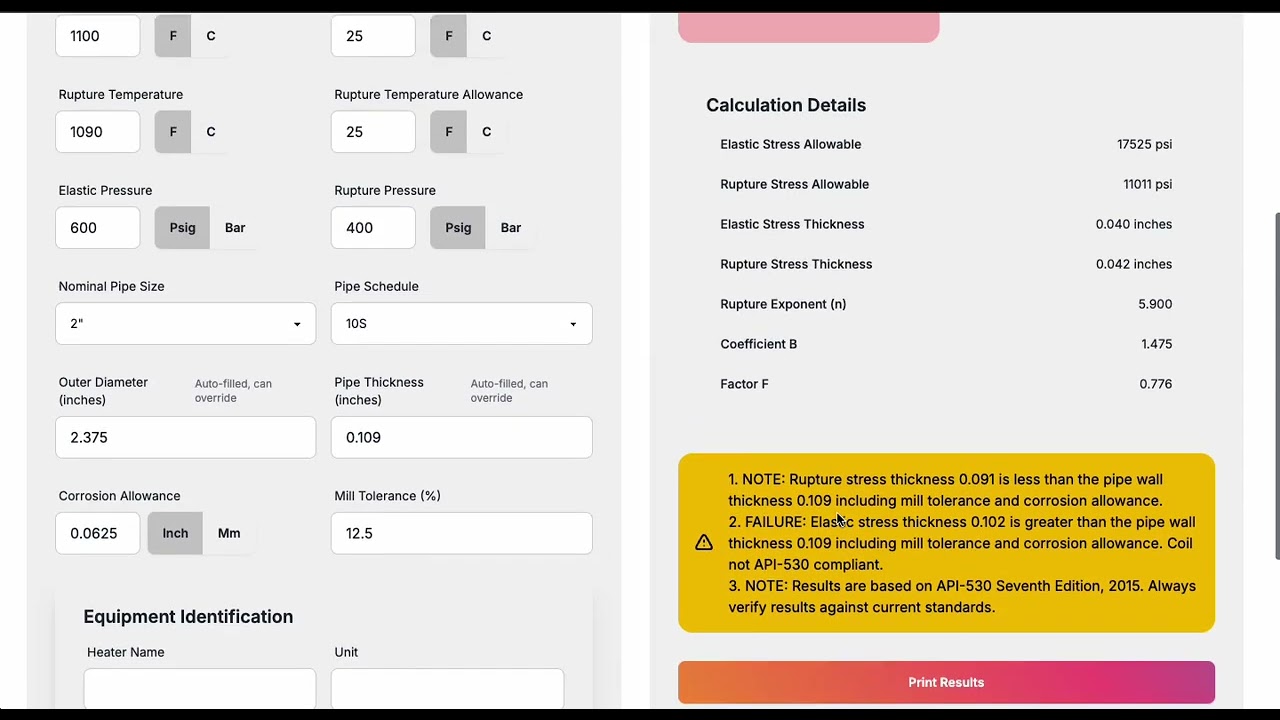Select C unit beside the 1100 field
1280x720 pixels.
(211, 36)
